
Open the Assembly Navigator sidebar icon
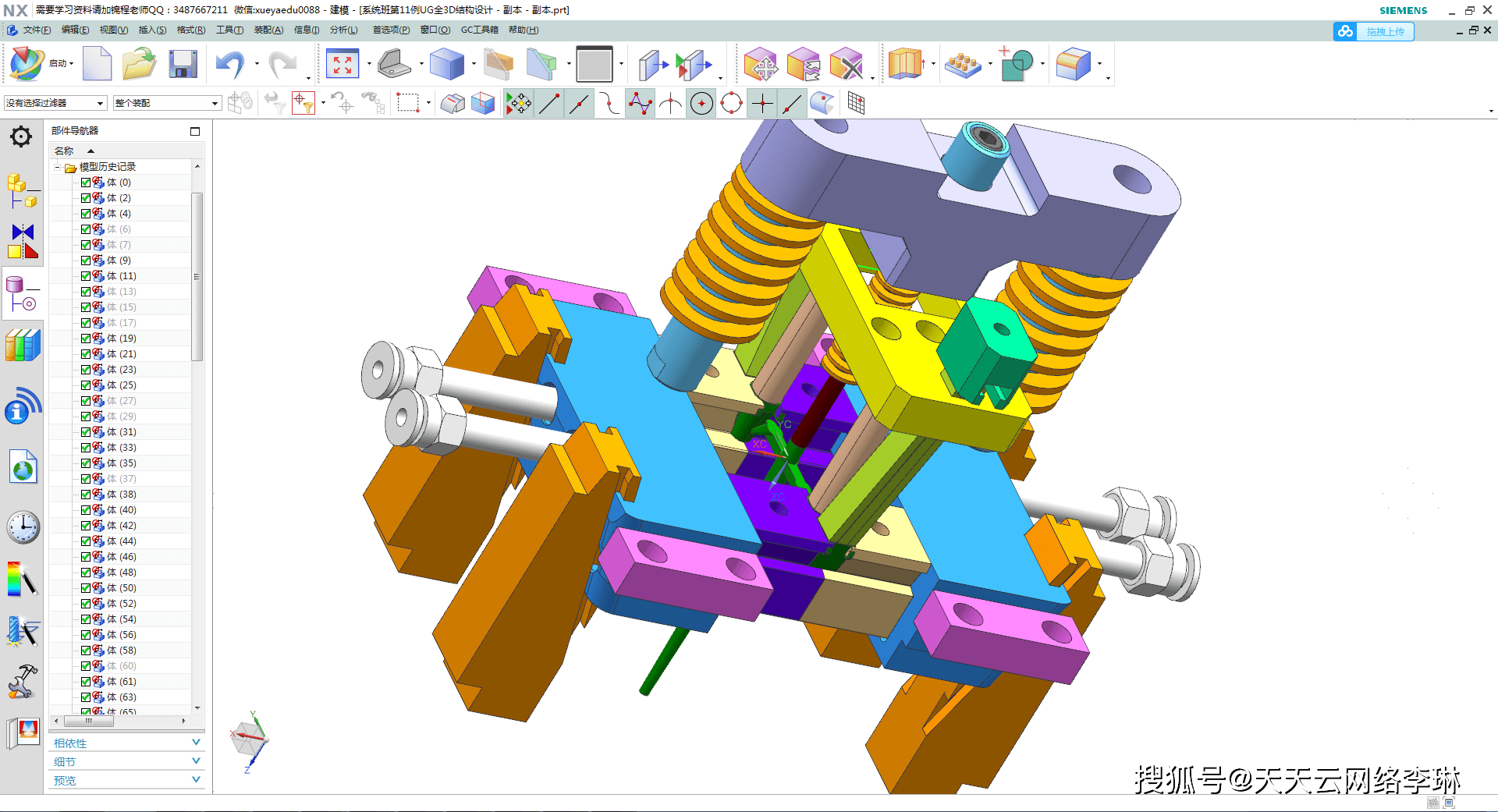(22, 190)
